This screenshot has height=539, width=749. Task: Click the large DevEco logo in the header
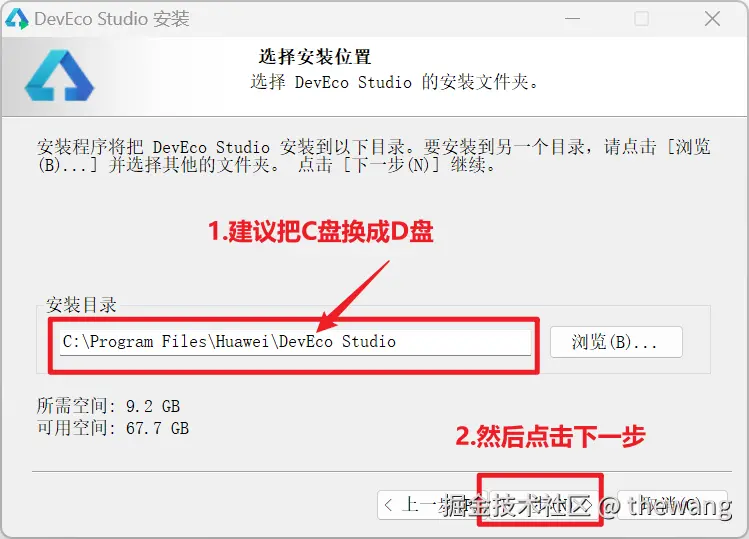pyautogui.click(x=59, y=76)
